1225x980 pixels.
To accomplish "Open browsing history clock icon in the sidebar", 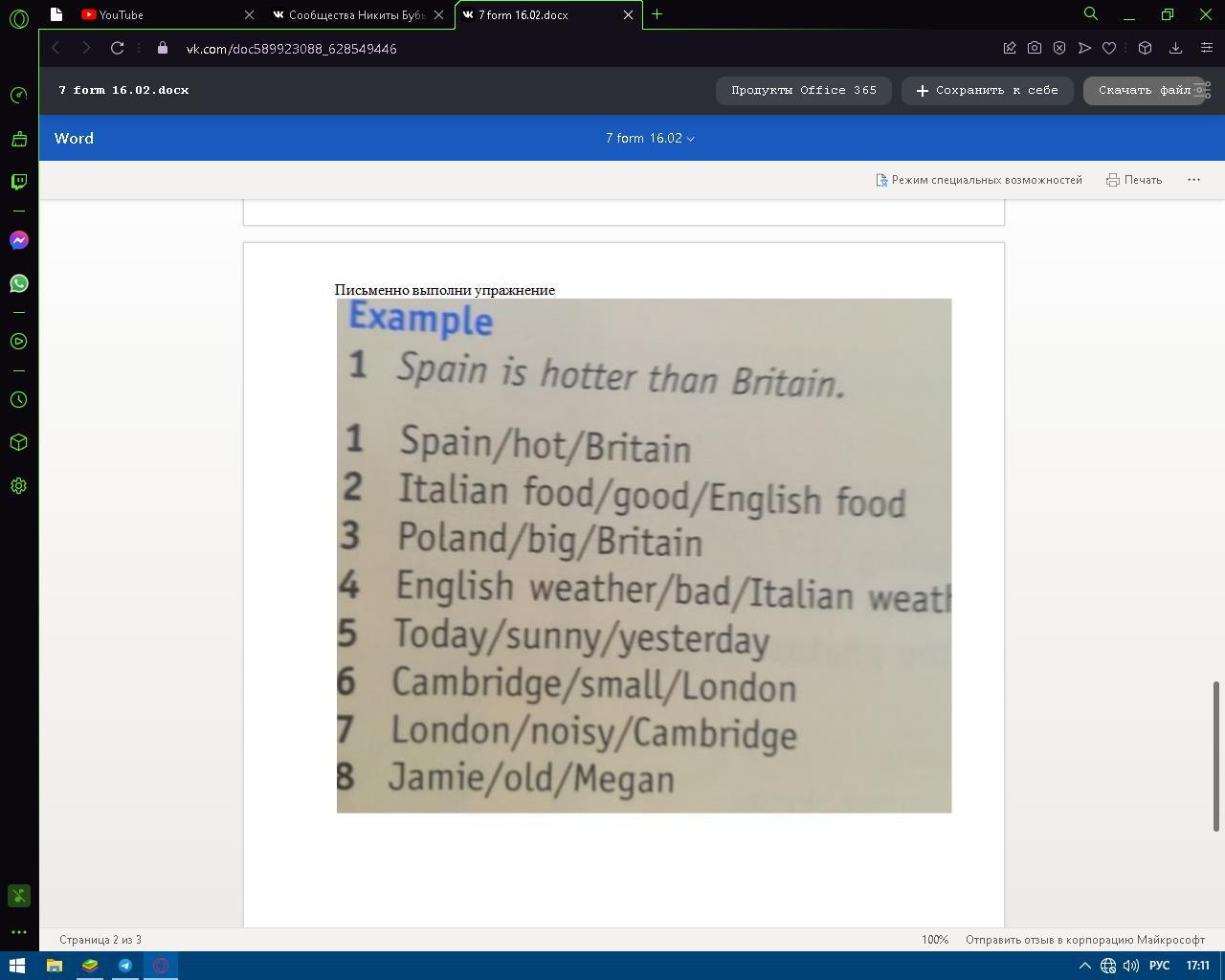I will click(x=18, y=400).
